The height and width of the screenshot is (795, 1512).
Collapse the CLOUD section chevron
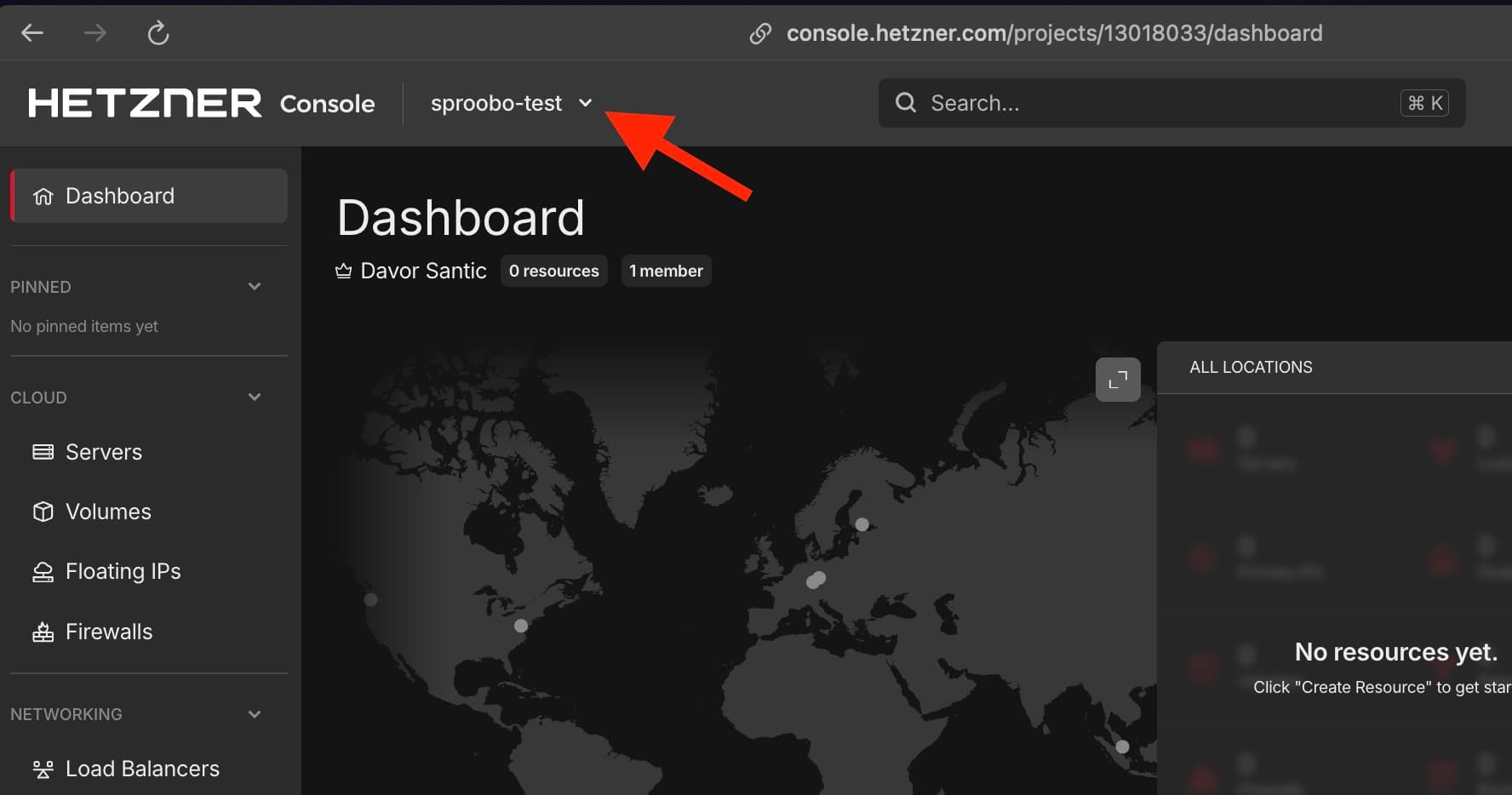(x=254, y=397)
